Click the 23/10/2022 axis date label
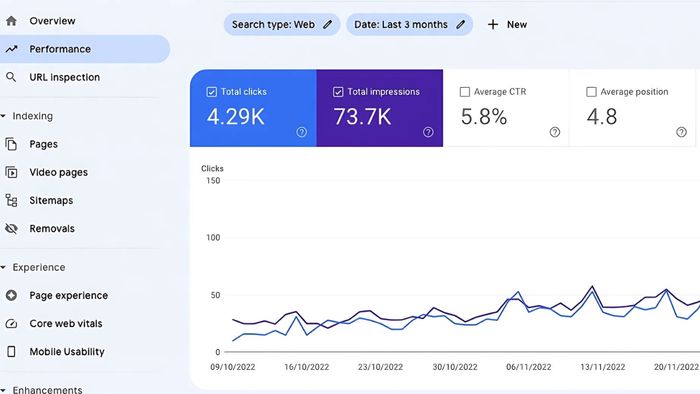 380,367
